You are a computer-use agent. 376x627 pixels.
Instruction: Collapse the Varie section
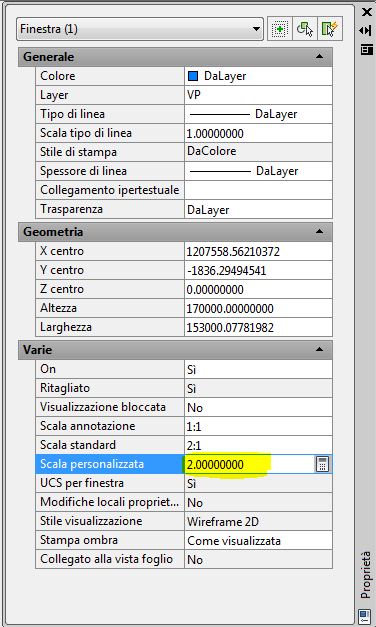tap(319, 349)
